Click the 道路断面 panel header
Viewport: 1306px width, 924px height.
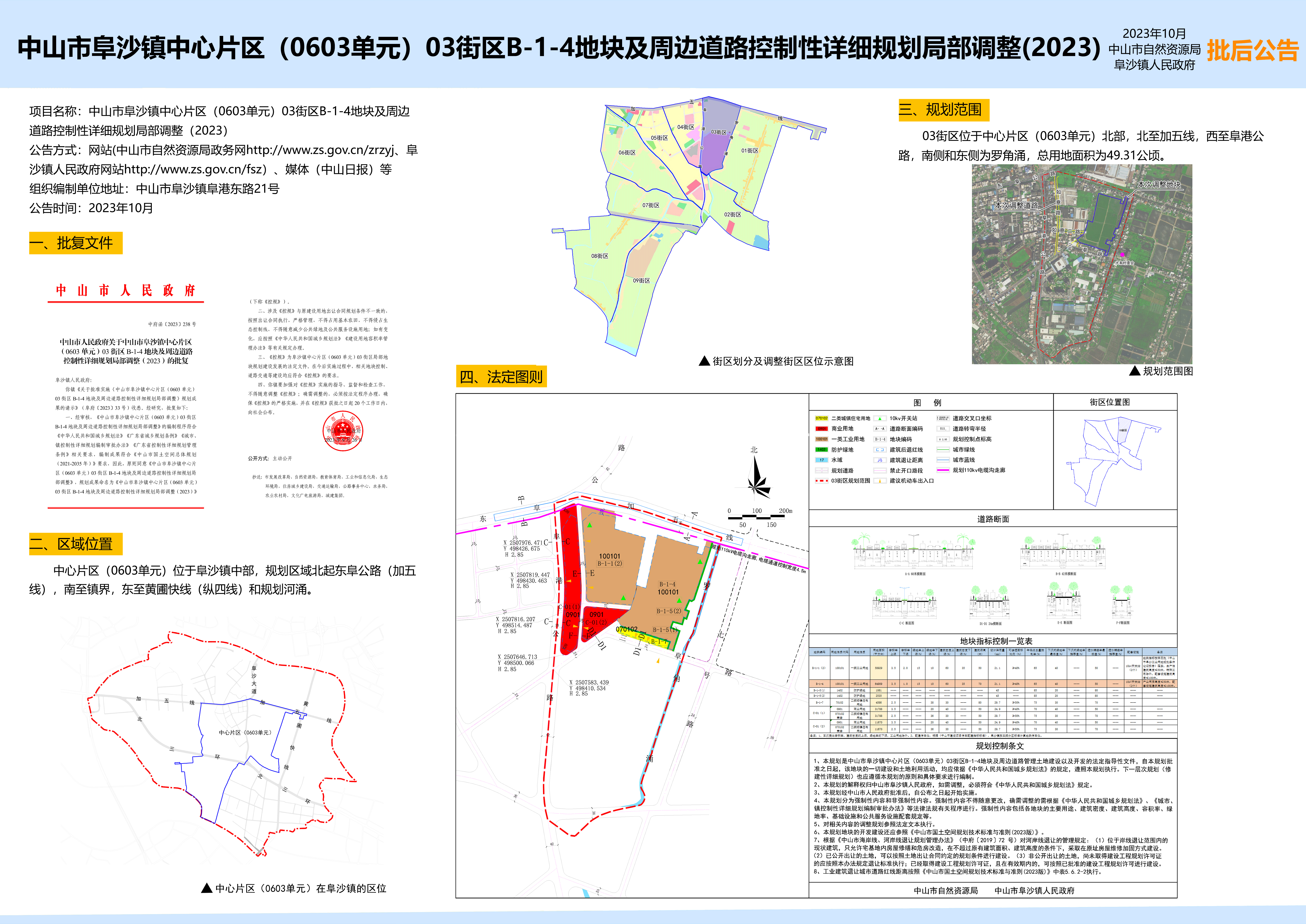[993, 519]
